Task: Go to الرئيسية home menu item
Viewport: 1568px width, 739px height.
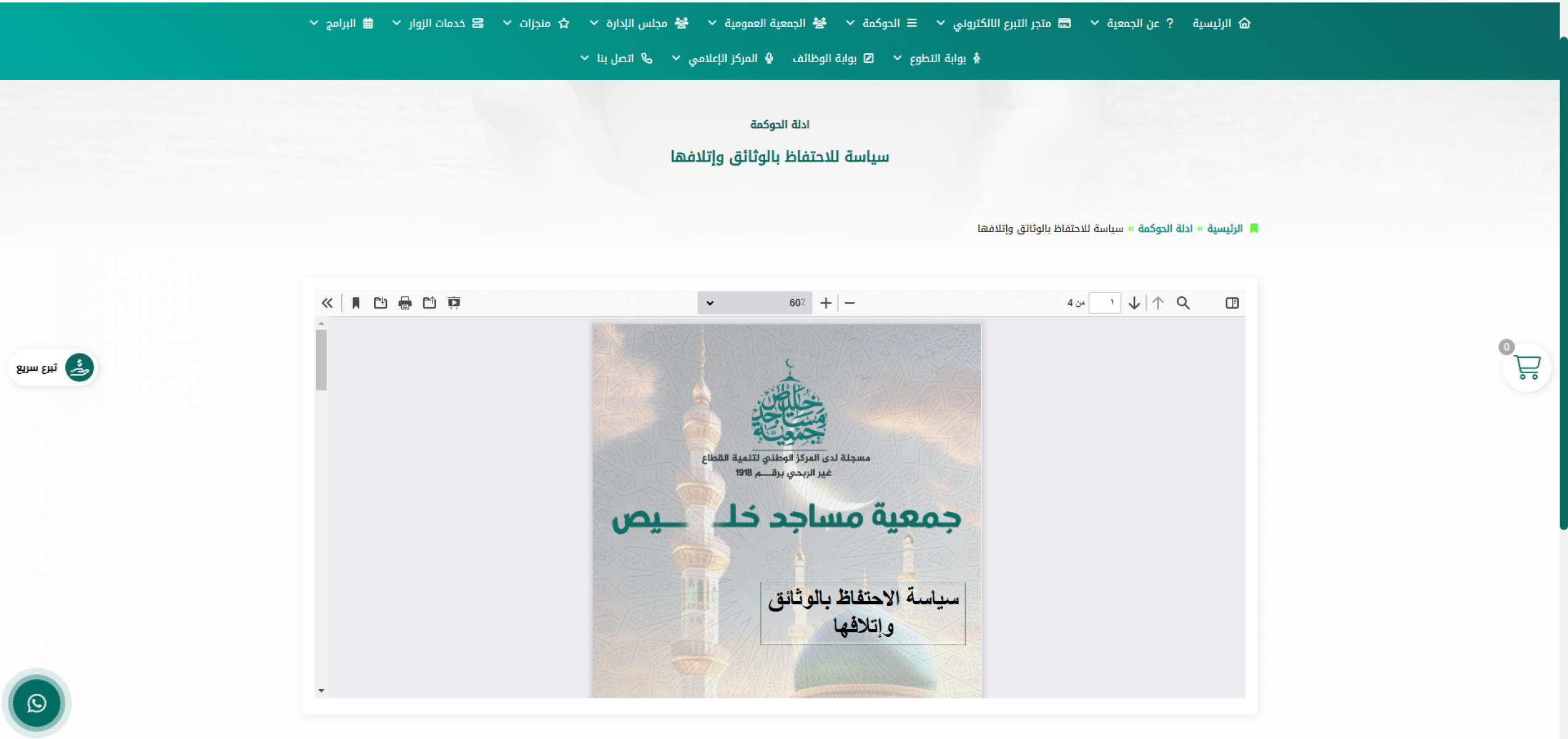Action: click(x=1221, y=23)
